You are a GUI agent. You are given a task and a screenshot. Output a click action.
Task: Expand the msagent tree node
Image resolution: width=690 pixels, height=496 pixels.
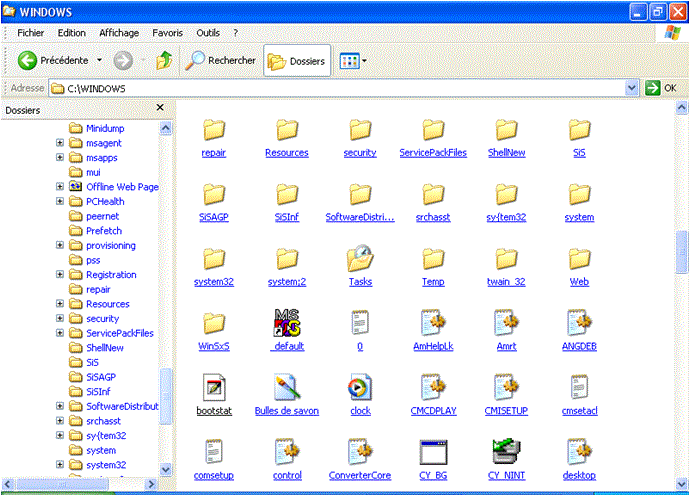tap(60, 143)
